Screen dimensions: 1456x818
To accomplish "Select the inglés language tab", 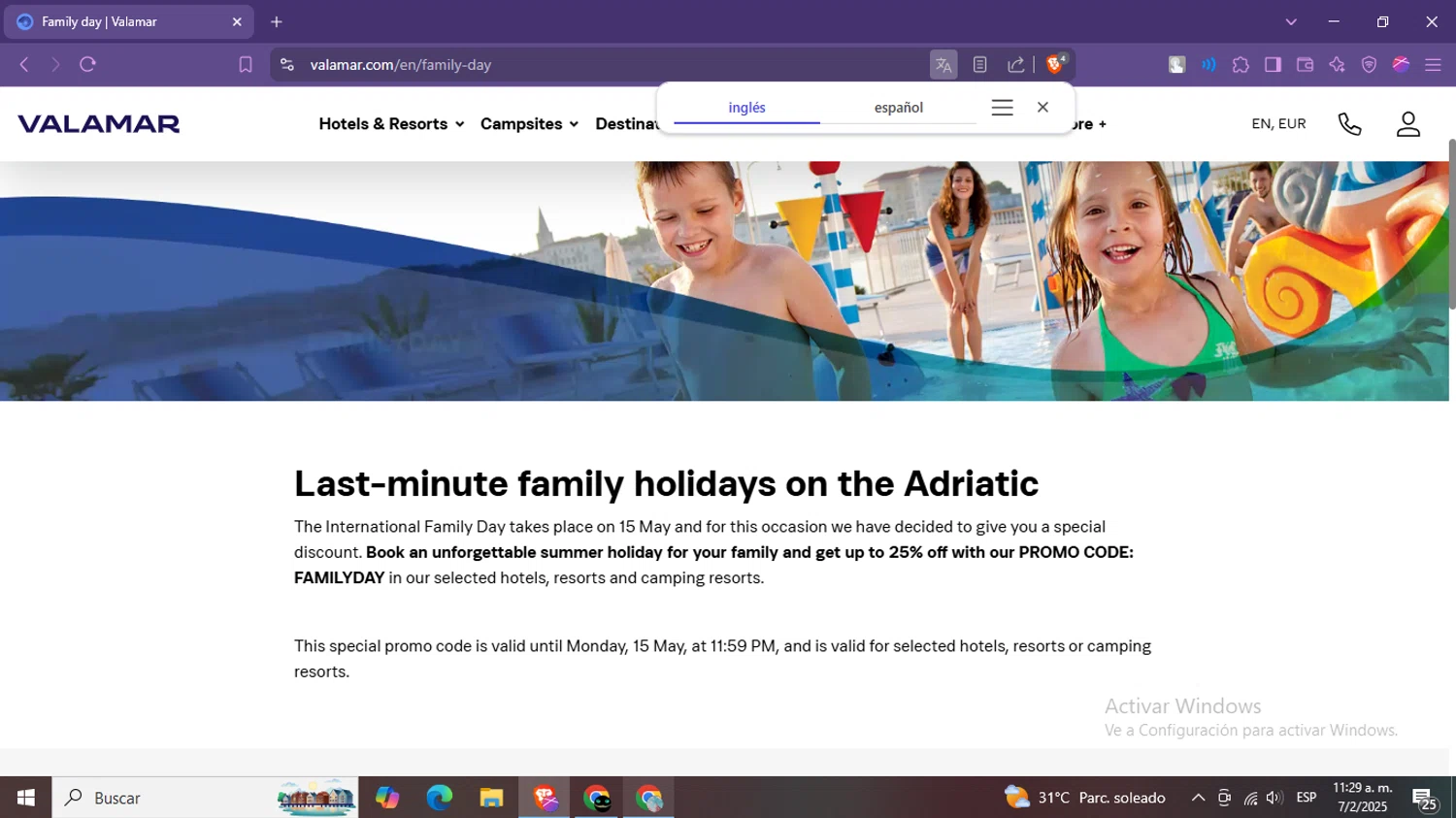I will tap(746, 108).
